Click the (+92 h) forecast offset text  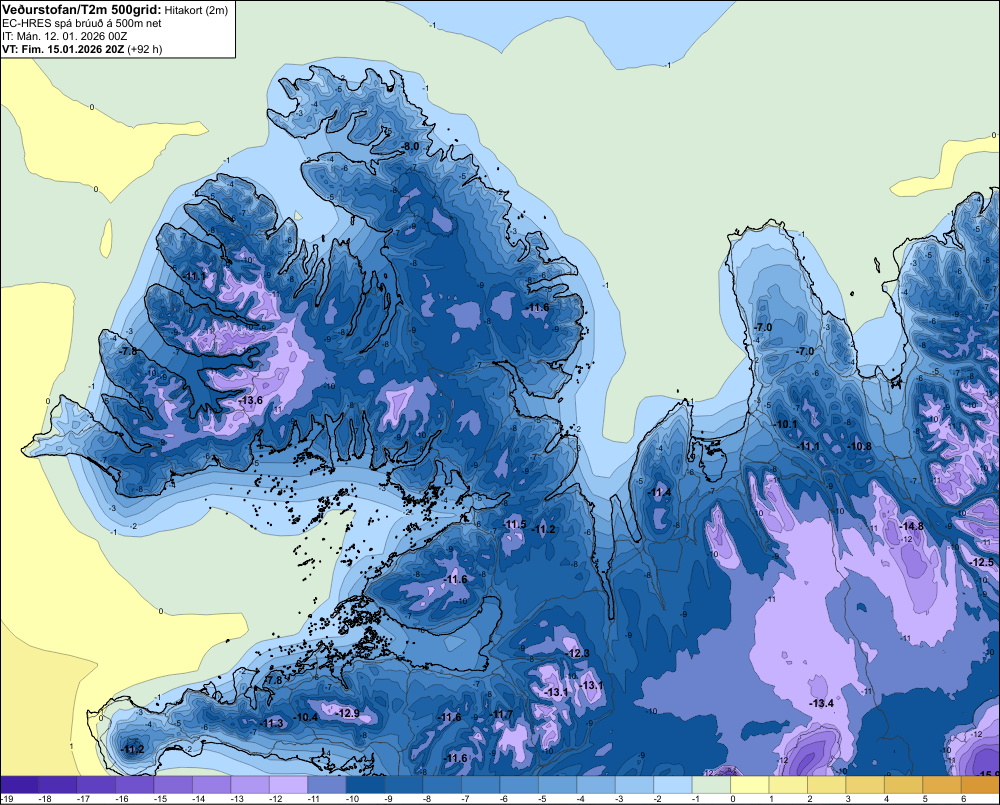pyautogui.click(x=145, y=49)
